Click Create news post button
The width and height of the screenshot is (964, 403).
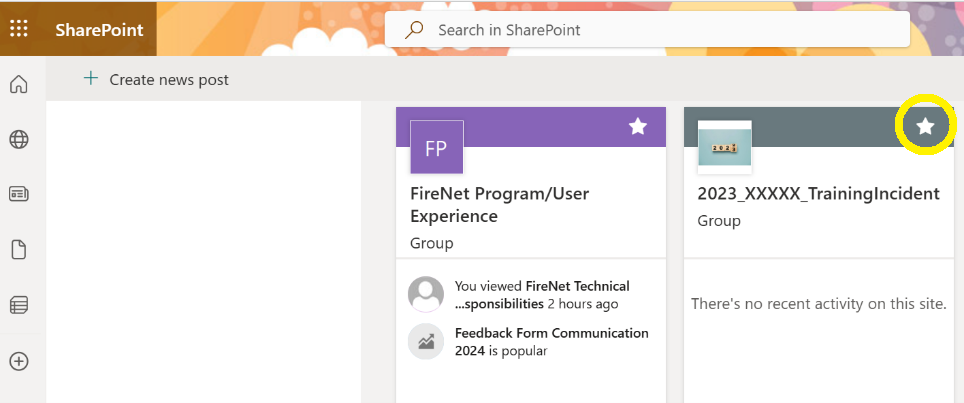tap(157, 79)
